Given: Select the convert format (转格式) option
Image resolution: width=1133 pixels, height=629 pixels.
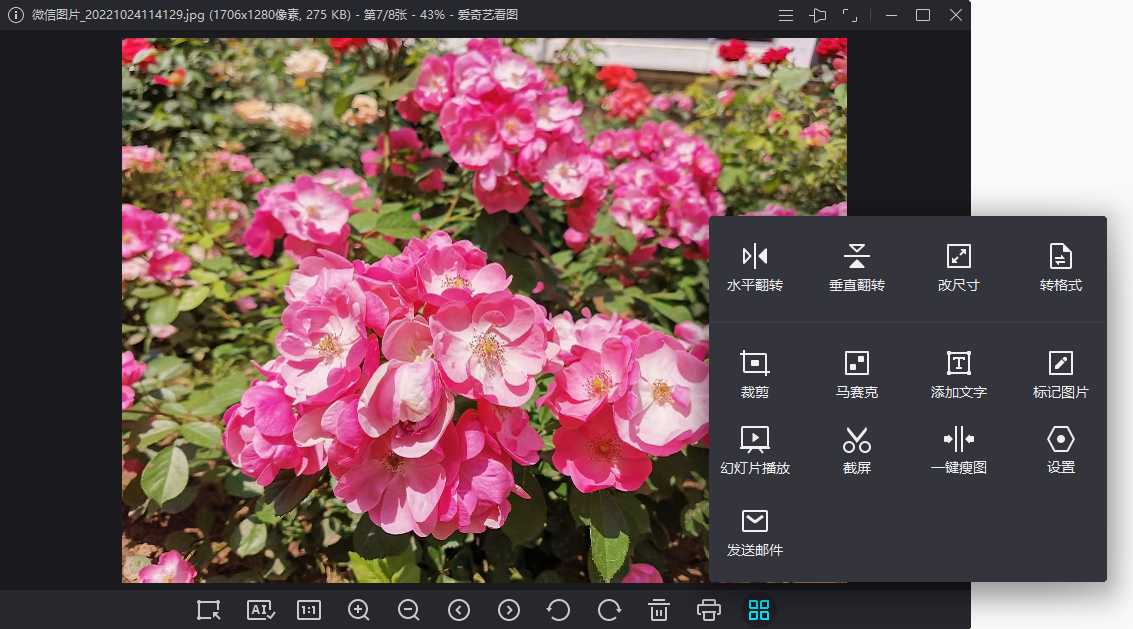Looking at the screenshot, I should (x=1060, y=257).
